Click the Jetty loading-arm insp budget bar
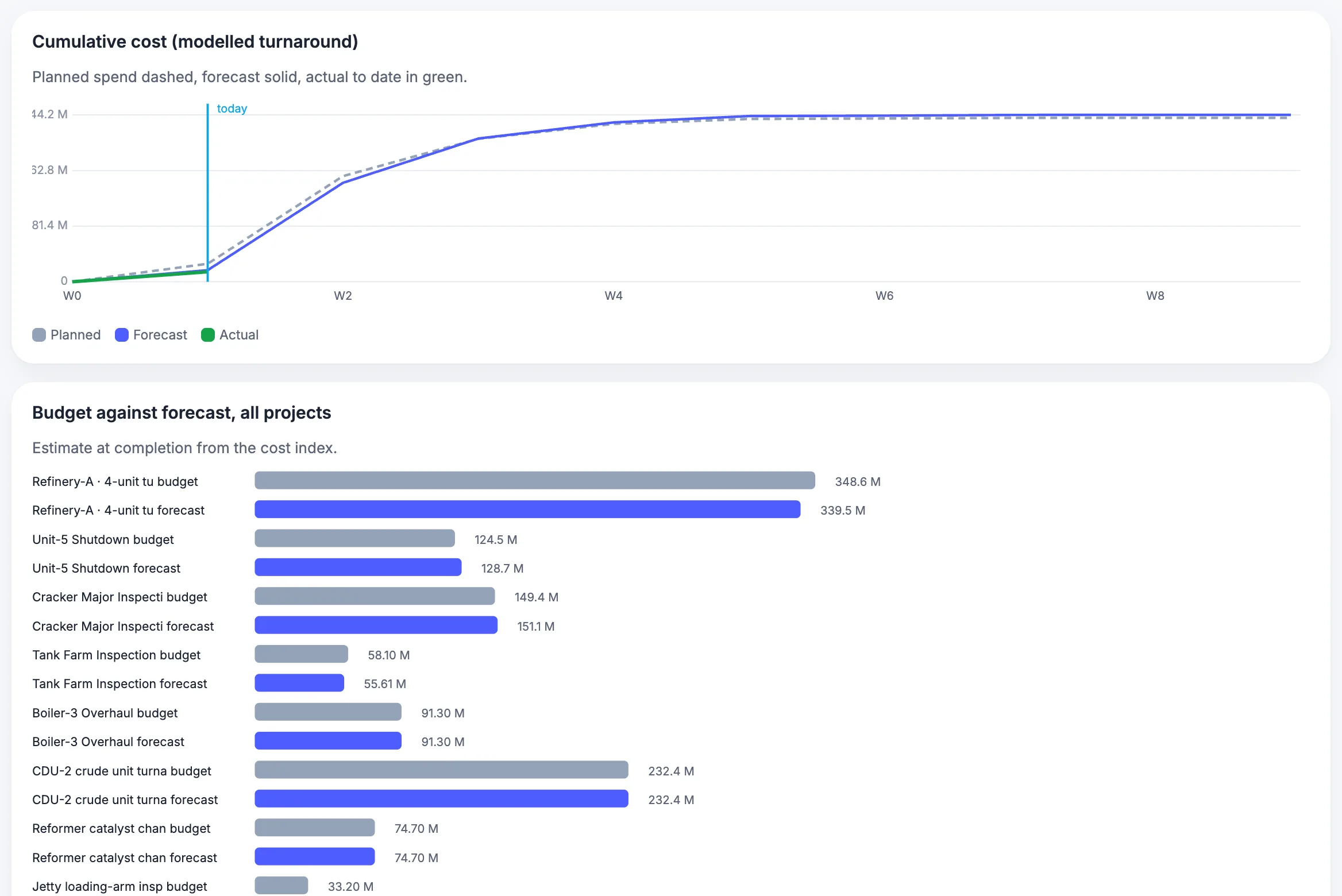 [x=281, y=886]
